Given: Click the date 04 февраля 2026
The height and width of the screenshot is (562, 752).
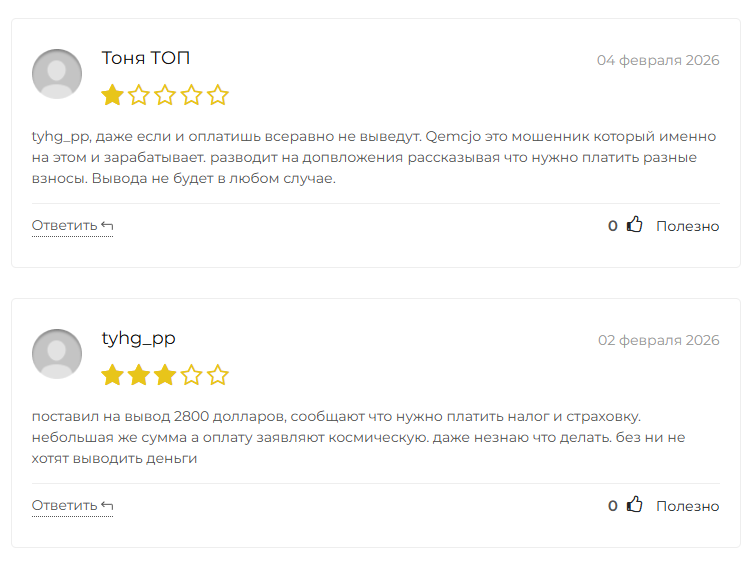Looking at the screenshot, I should click(658, 60).
